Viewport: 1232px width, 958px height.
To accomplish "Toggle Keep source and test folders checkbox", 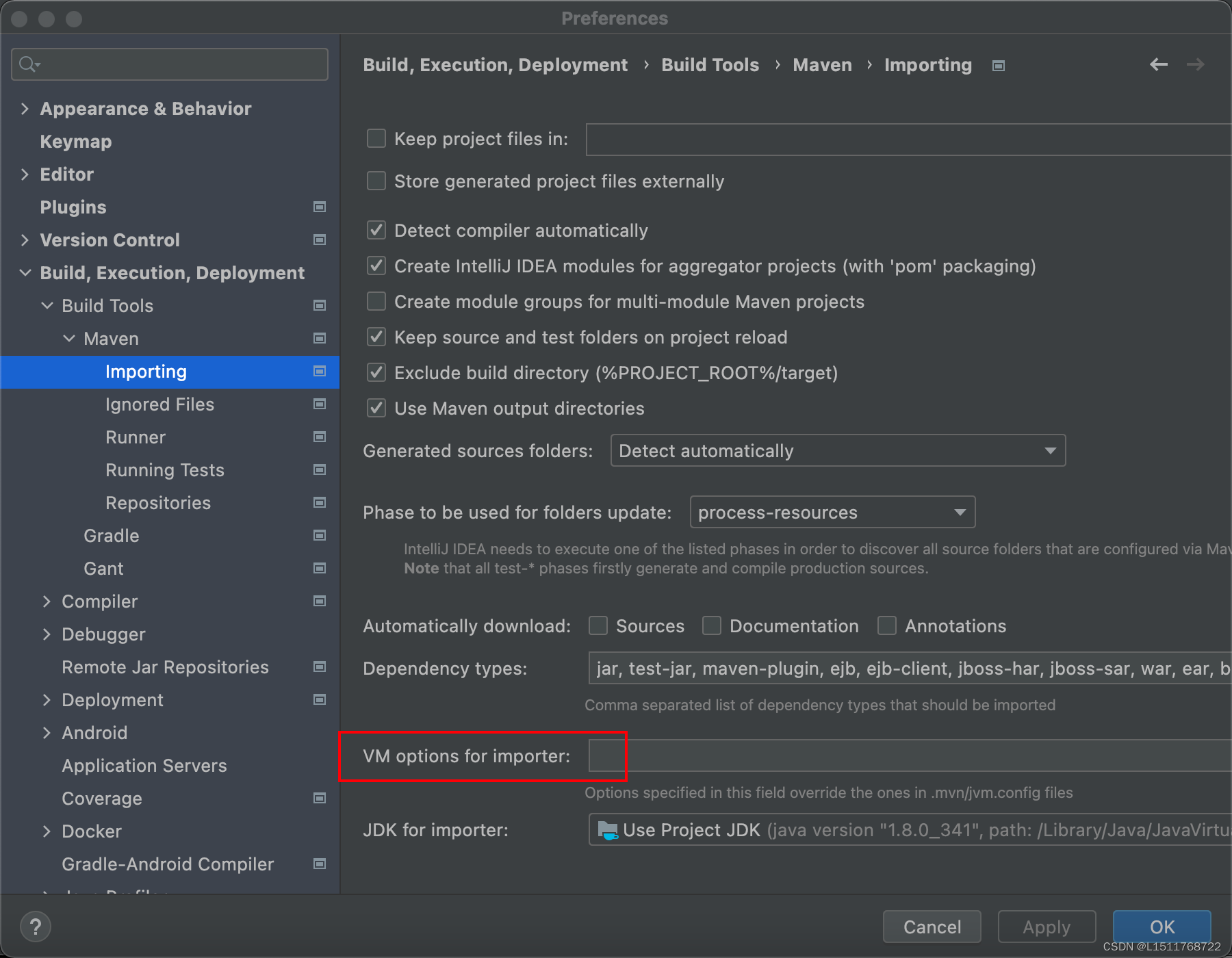I will point(376,337).
